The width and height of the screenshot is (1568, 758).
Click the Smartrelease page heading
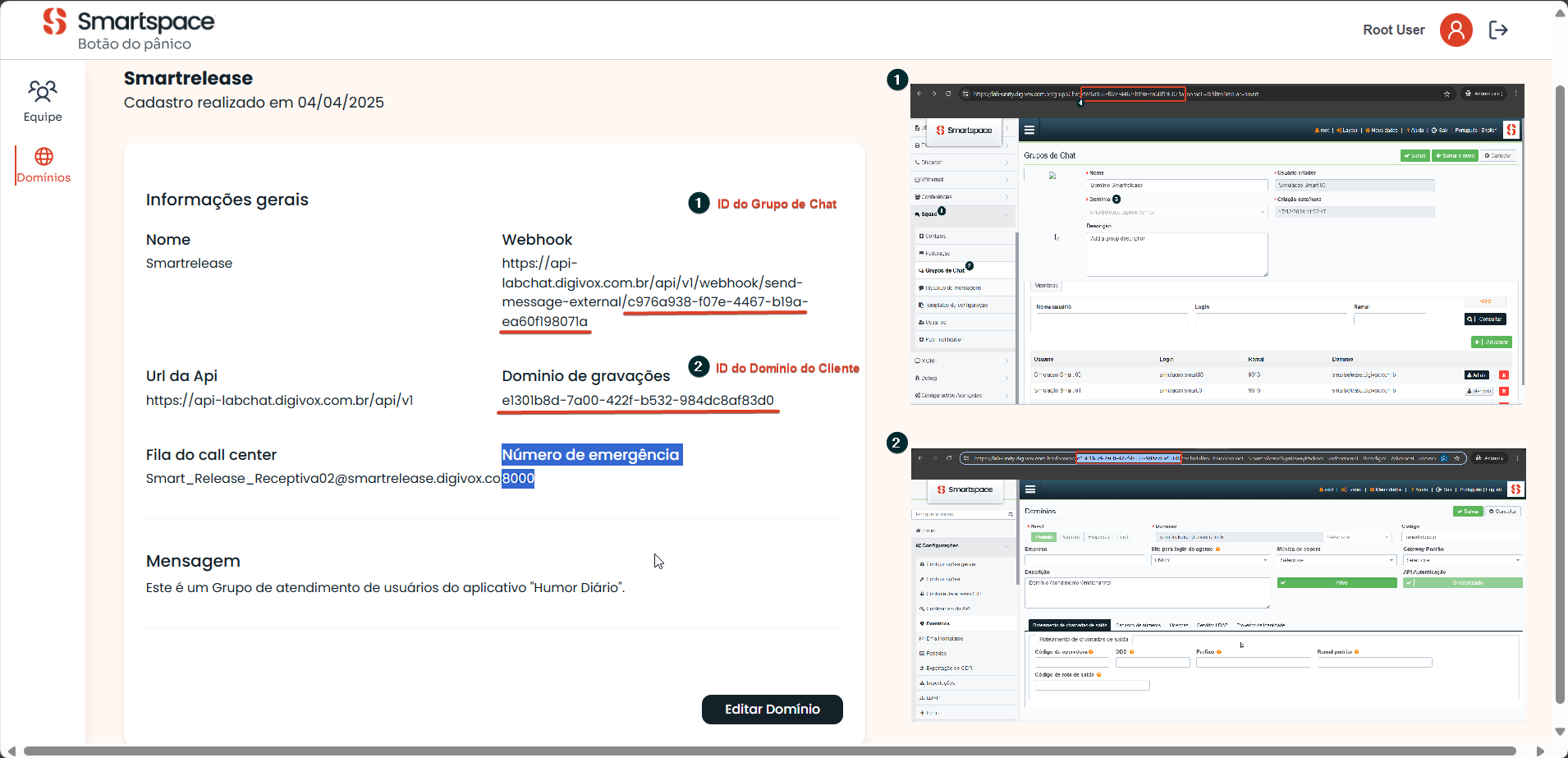pos(188,78)
